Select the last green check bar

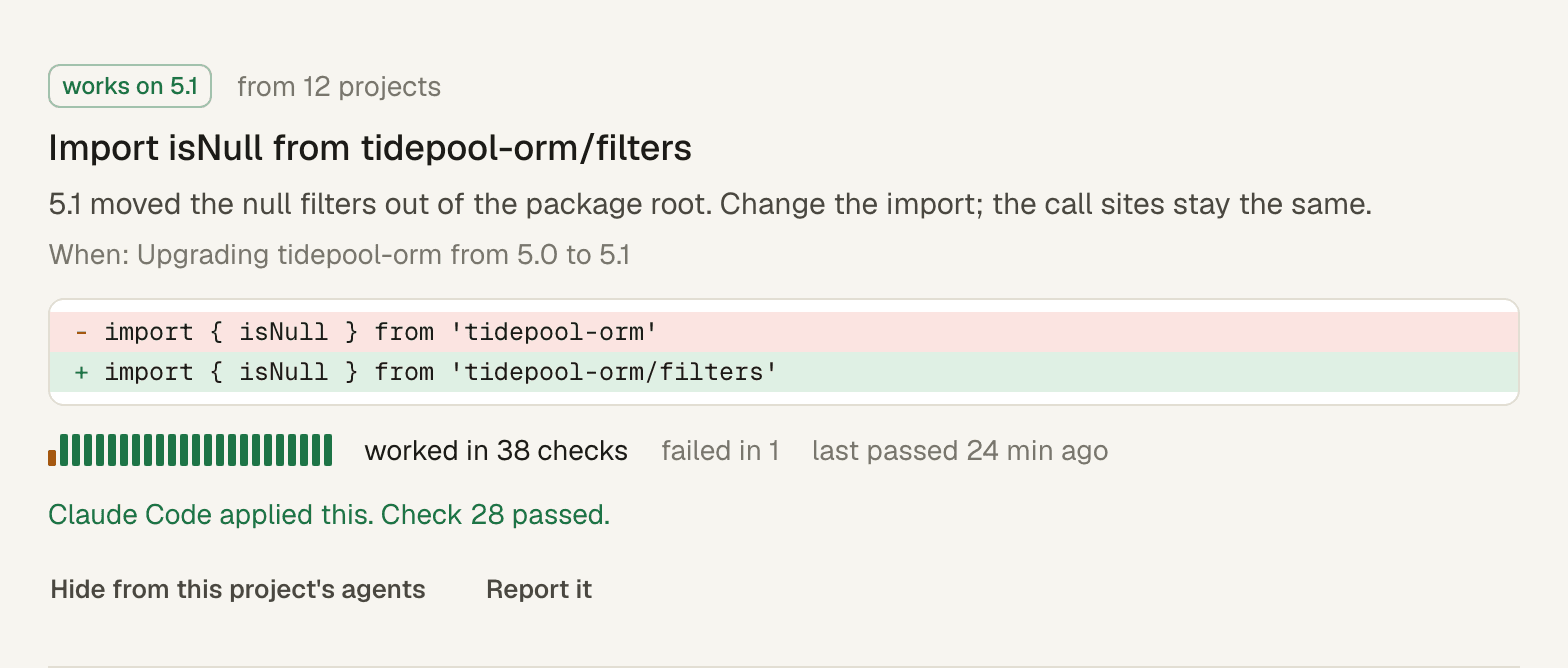tap(328, 450)
